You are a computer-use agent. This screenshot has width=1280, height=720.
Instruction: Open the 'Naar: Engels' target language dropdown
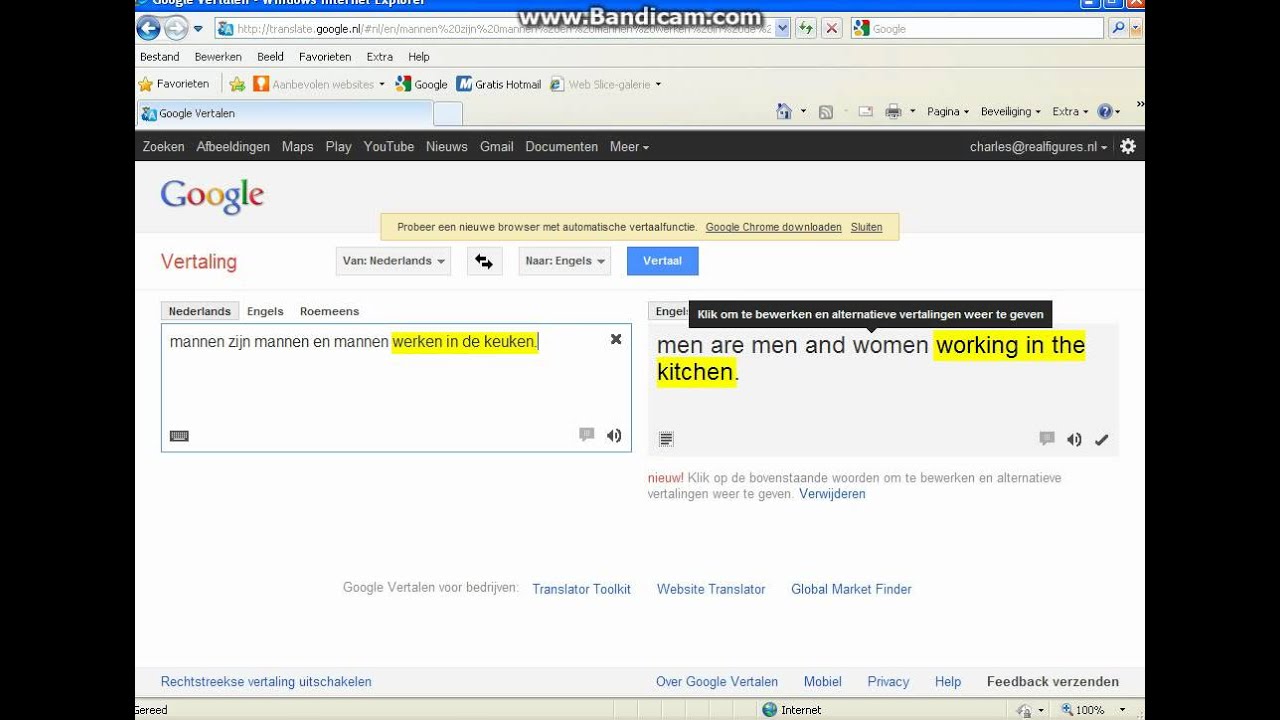coord(565,261)
